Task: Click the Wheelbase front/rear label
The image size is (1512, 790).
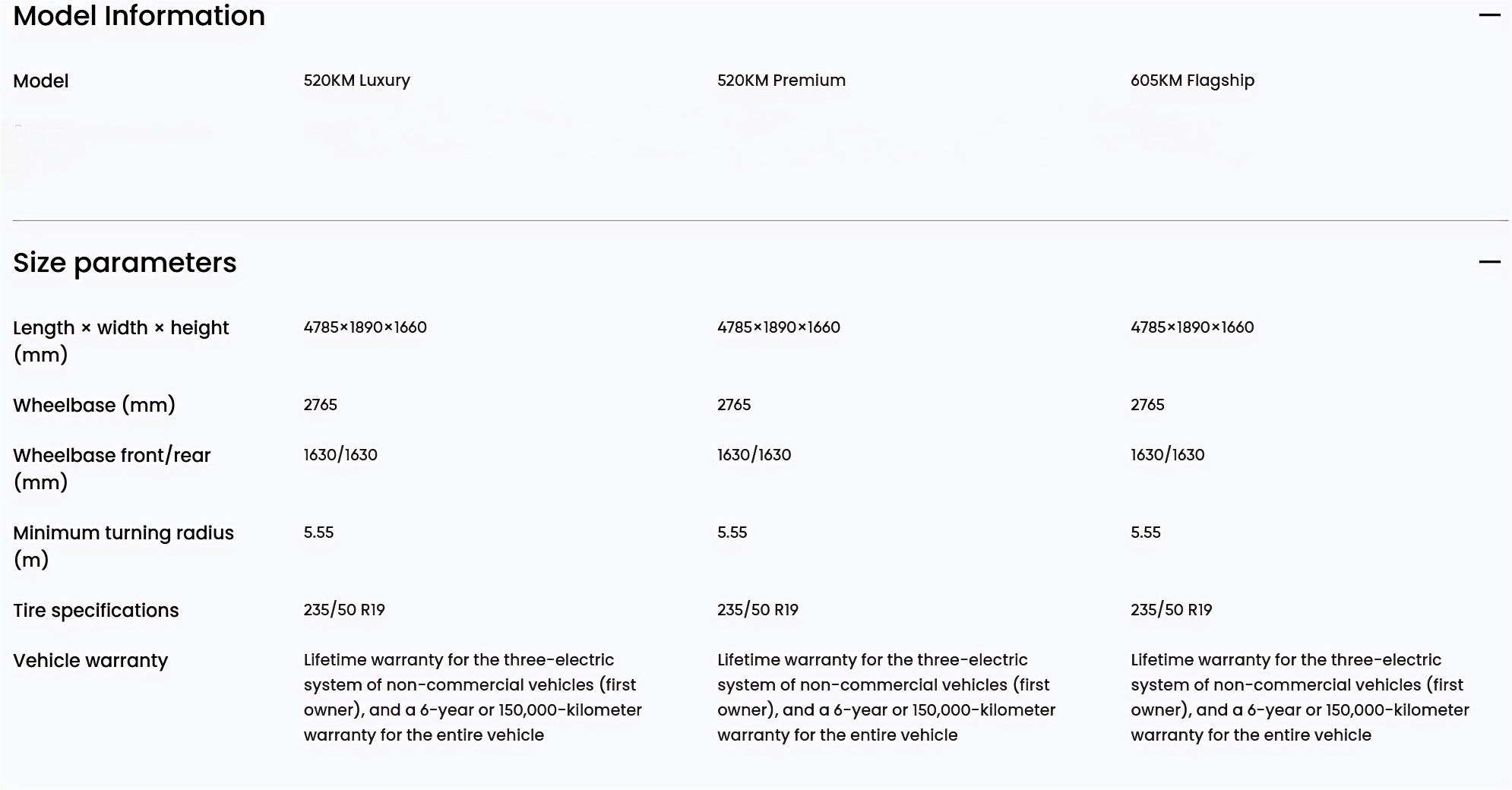Action: 112,469
